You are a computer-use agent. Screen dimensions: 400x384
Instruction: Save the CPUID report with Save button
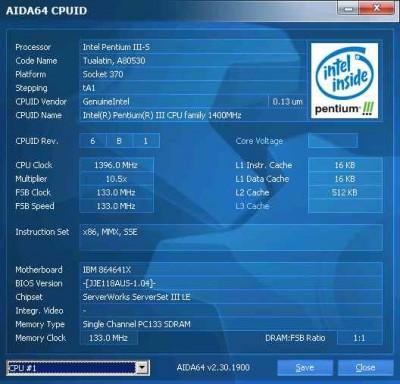[305, 368]
